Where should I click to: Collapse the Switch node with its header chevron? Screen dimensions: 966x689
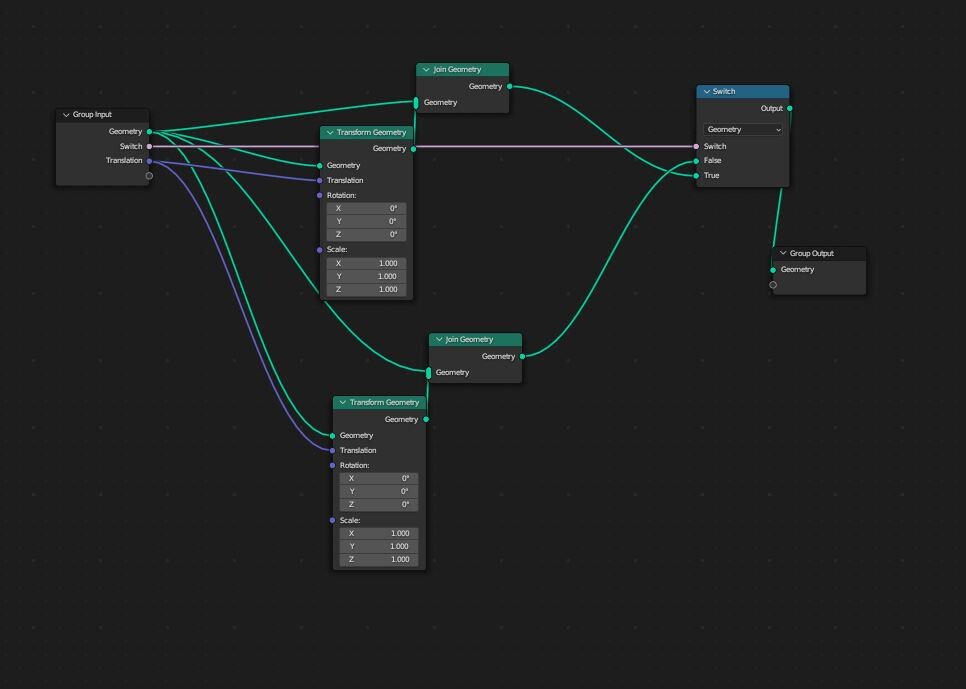pyautogui.click(x=706, y=91)
